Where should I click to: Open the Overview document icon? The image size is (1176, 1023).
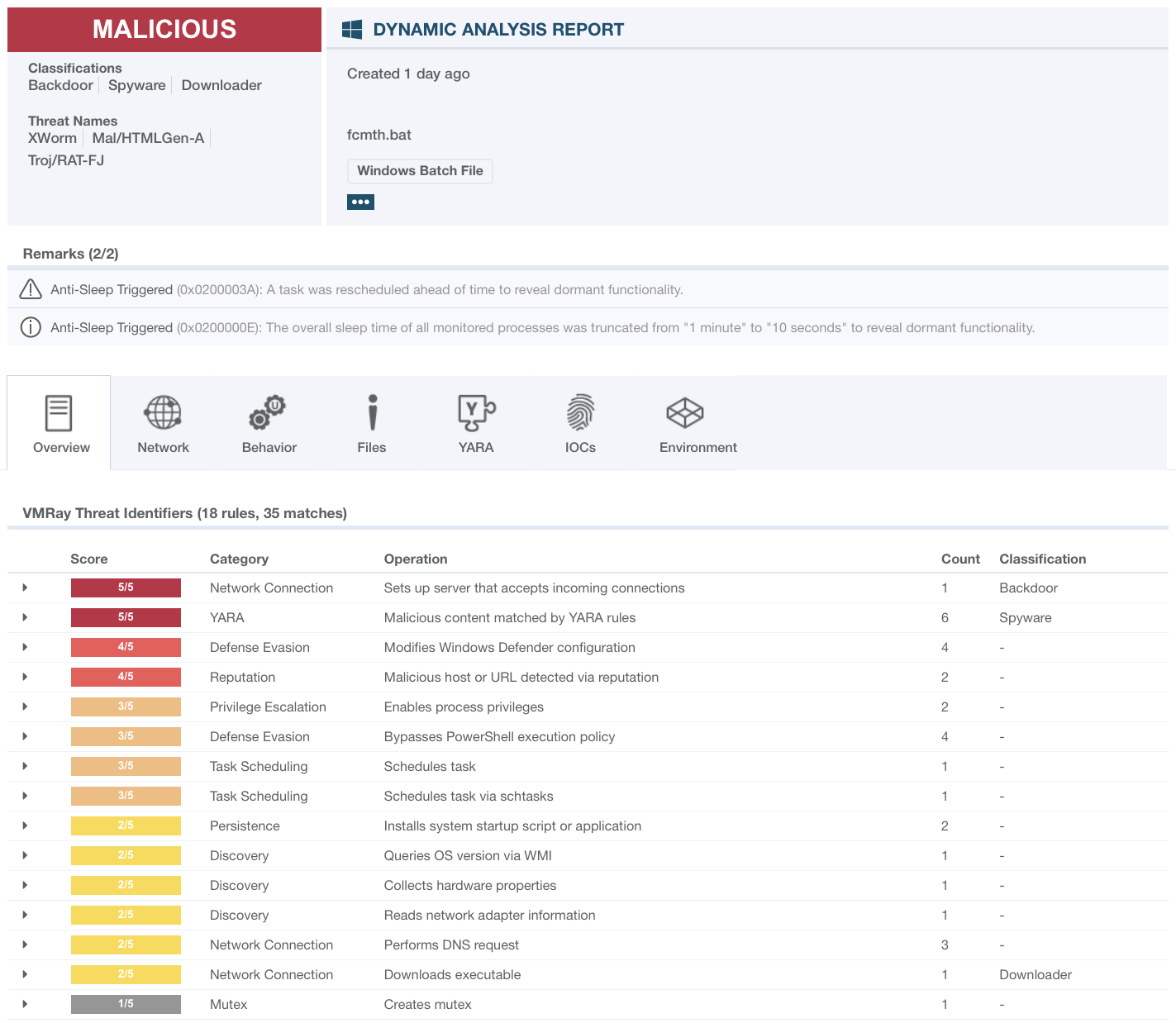coord(59,413)
